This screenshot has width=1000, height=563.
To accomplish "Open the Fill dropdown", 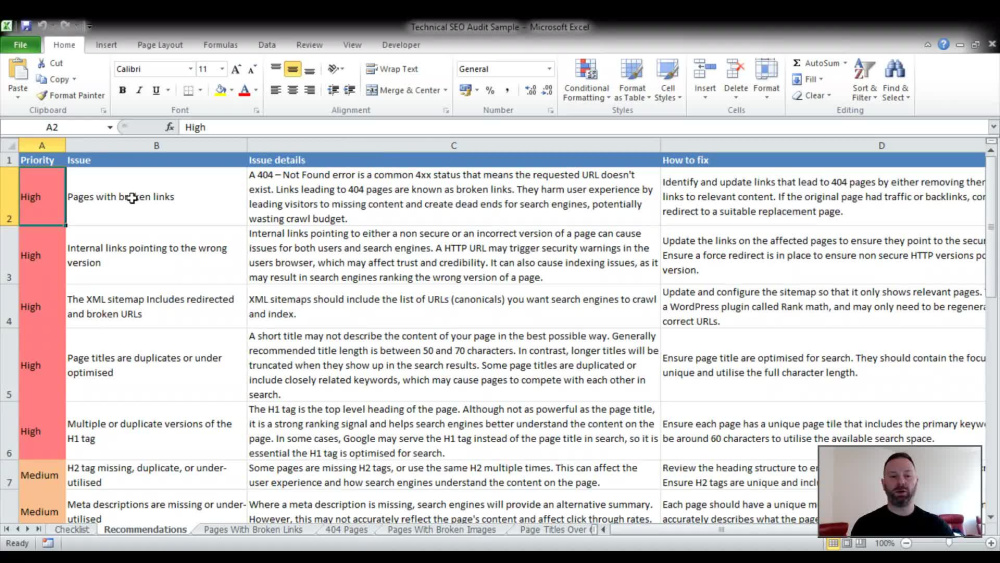I will pyautogui.click(x=807, y=79).
